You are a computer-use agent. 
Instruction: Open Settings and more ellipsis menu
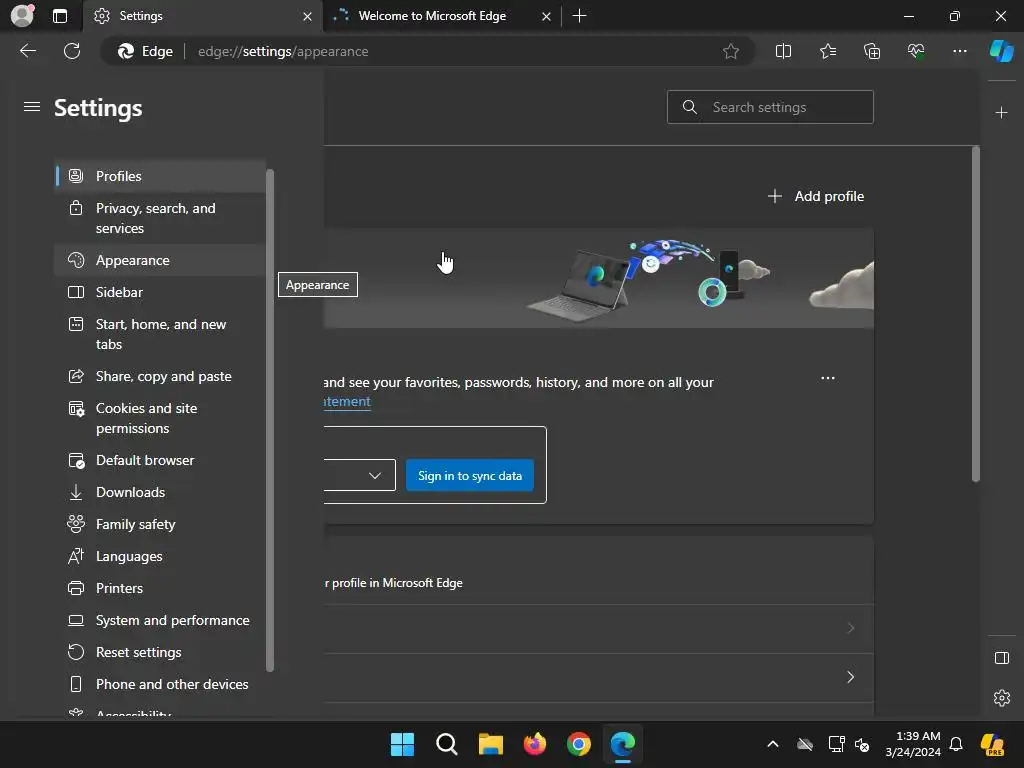(959, 51)
